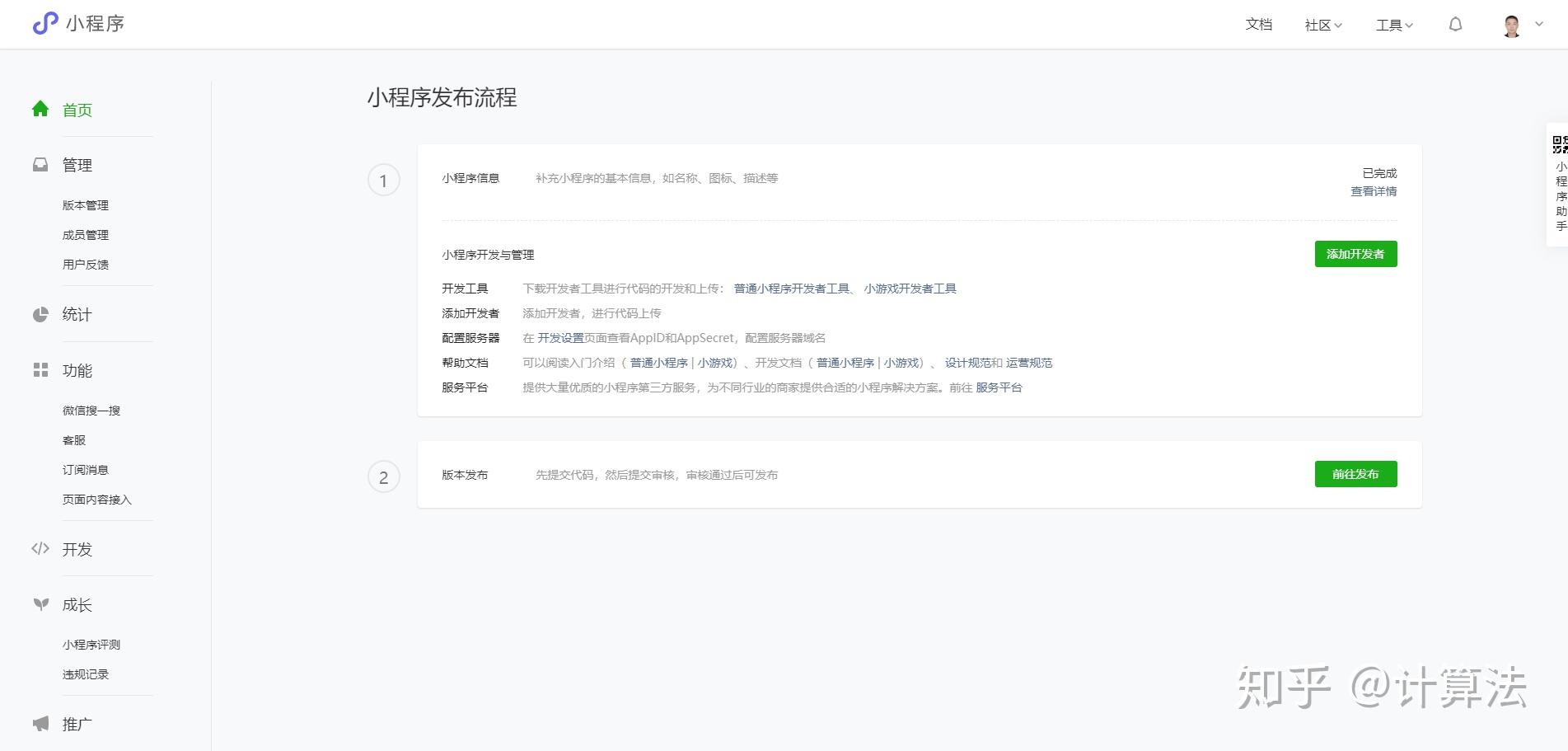
Task: Click 查看详情 under 已完成
Action: [x=1374, y=191]
